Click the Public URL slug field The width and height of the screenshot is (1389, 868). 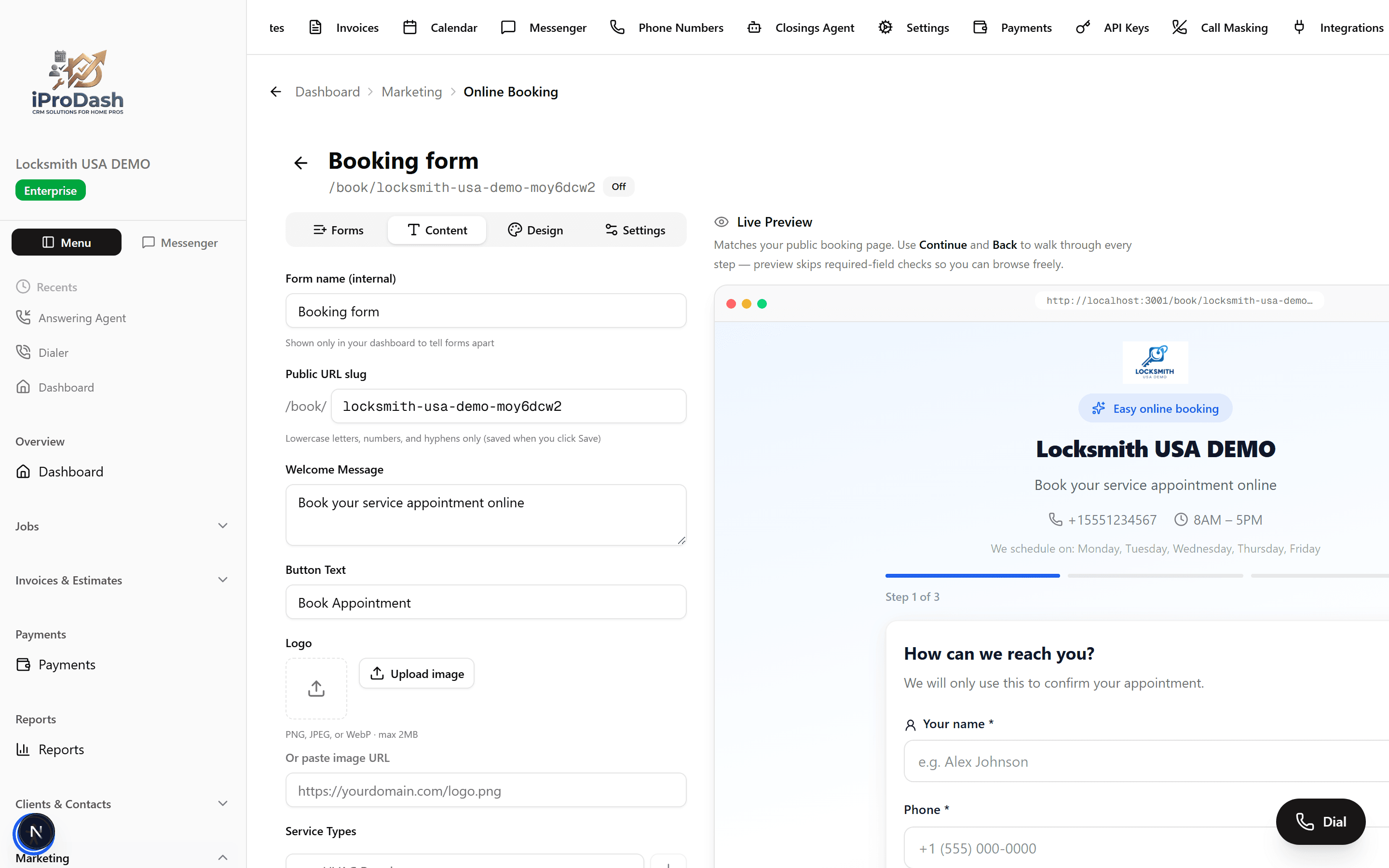[508, 407]
